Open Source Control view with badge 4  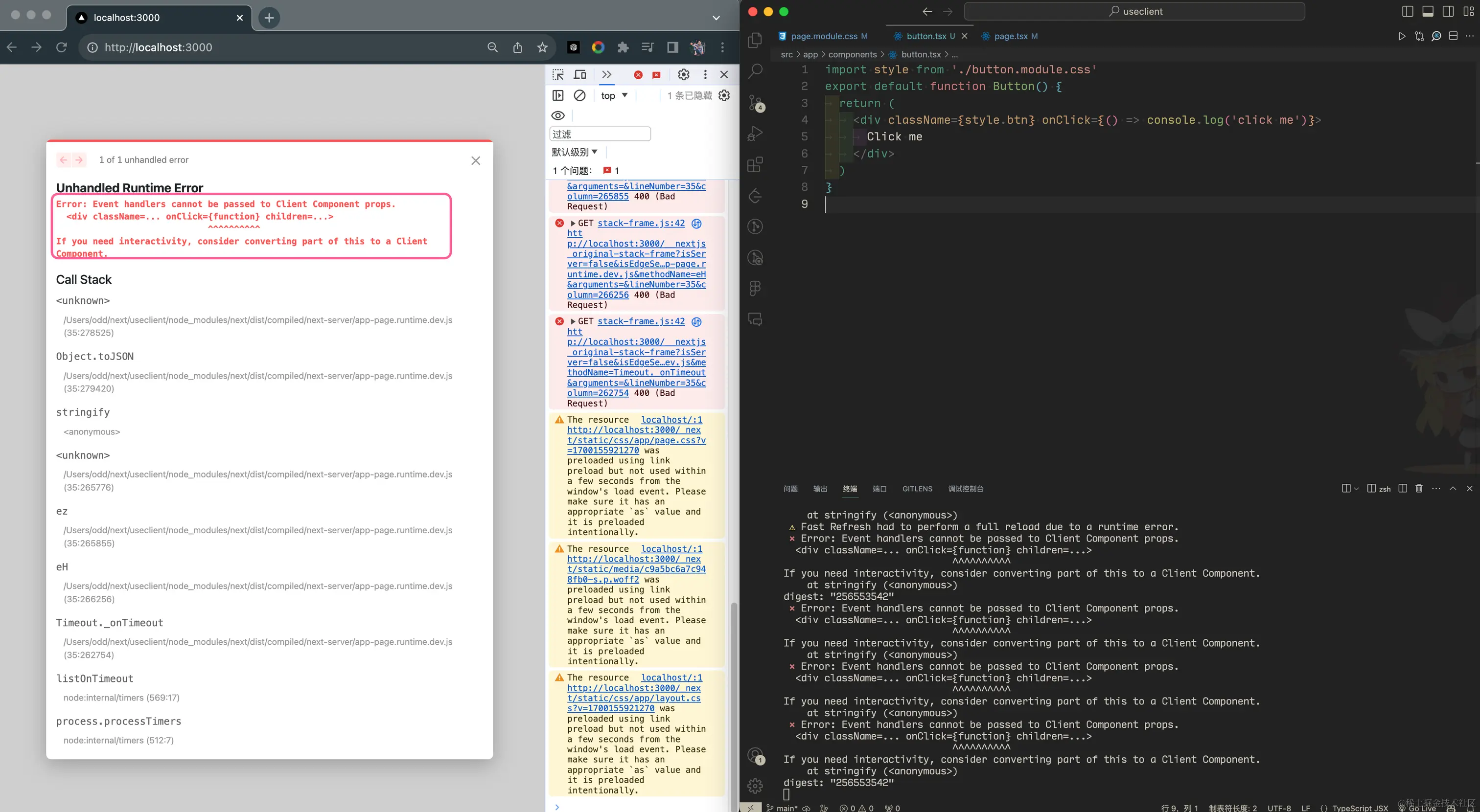click(755, 103)
